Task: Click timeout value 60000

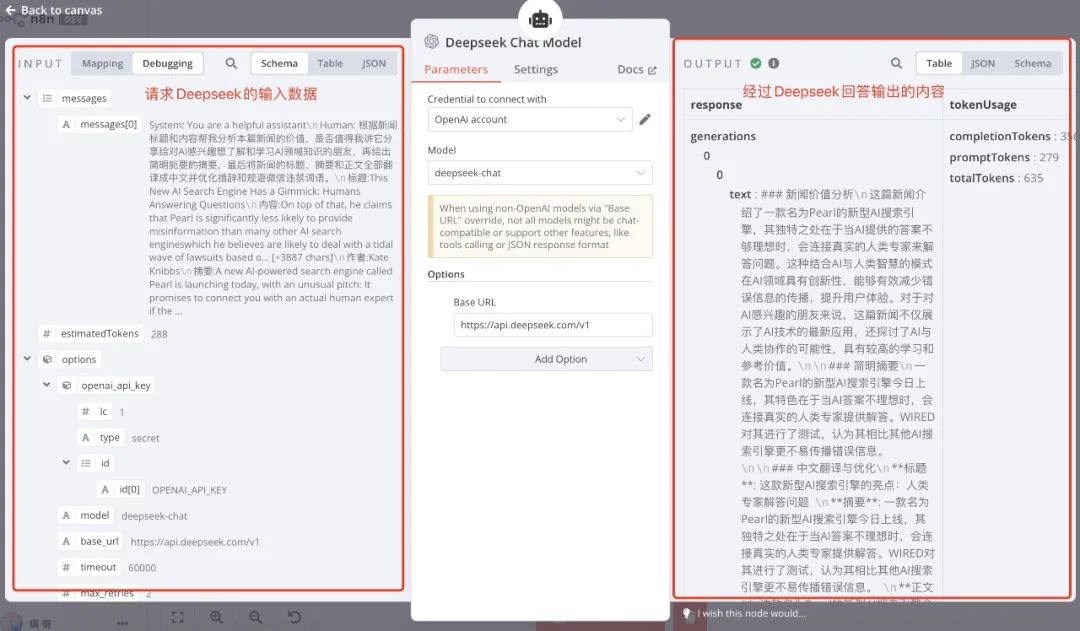Action: click(142, 568)
